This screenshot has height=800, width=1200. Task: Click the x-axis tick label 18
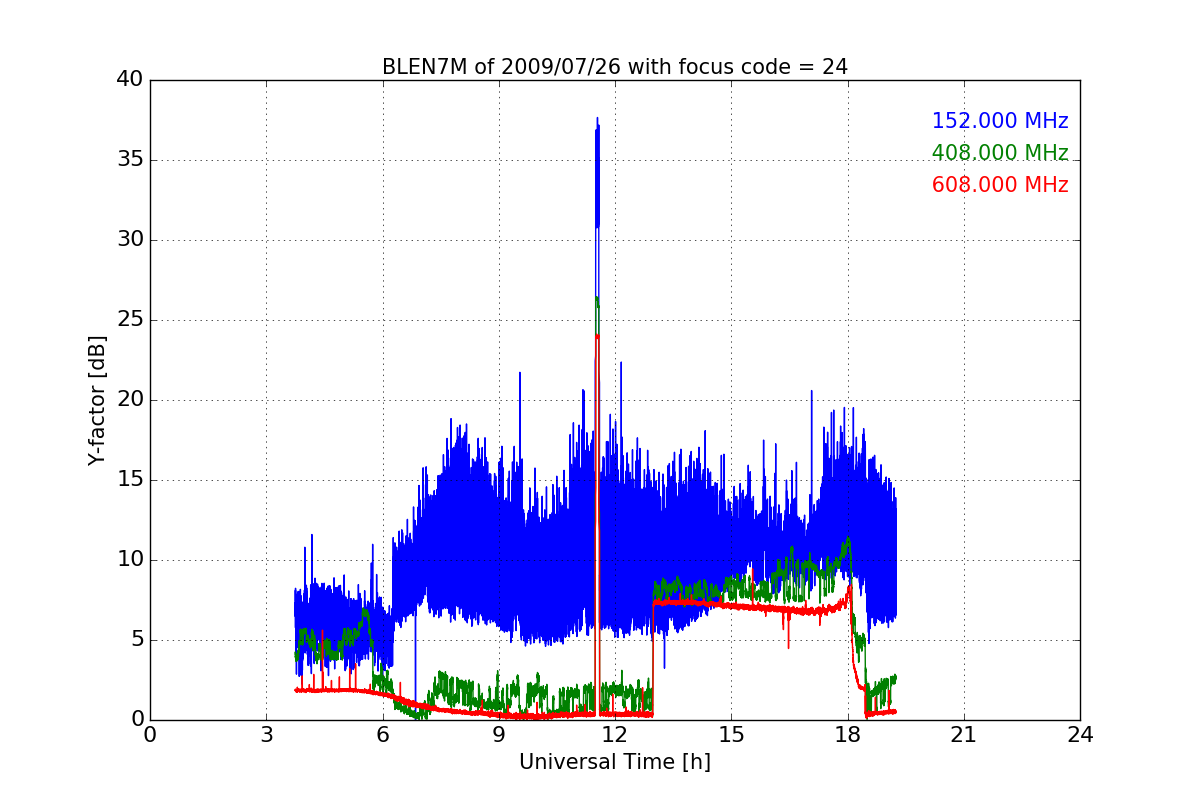[848, 735]
